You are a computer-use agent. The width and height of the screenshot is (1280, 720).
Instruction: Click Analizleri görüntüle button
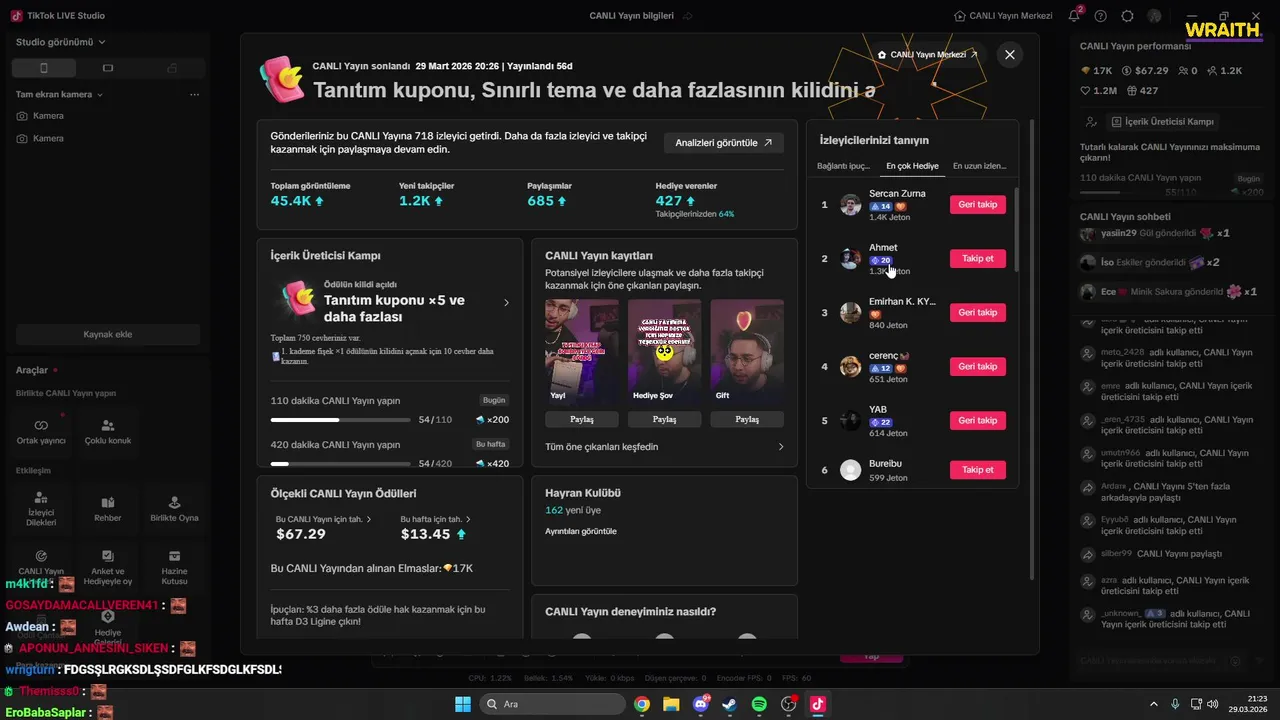click(x=724, y=143)
